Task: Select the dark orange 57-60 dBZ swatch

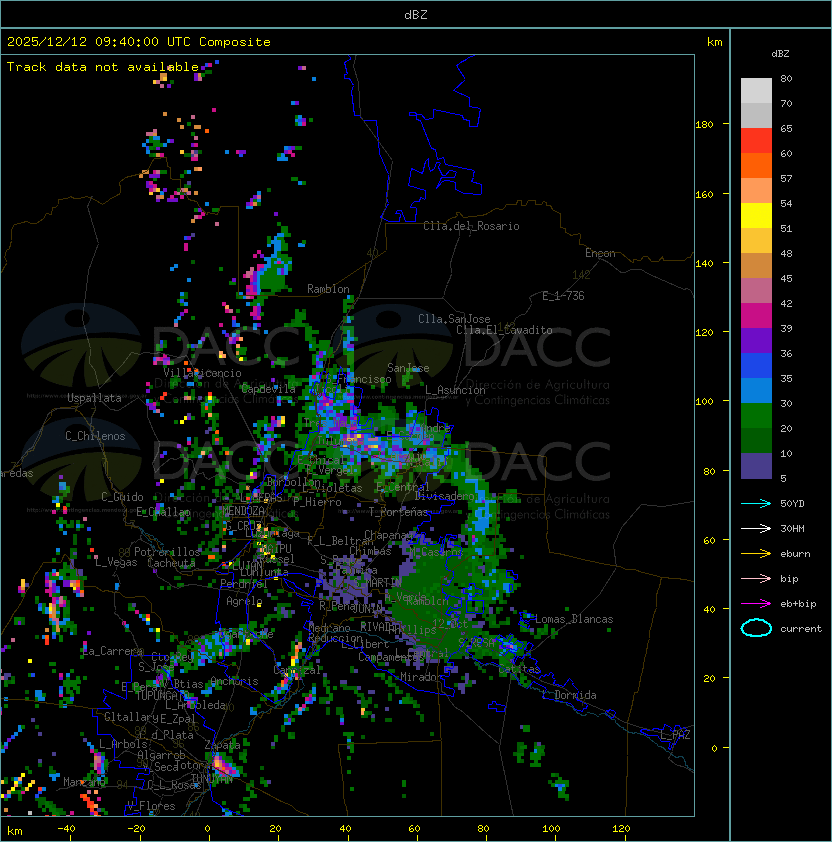Action: (x=756, y=165)
